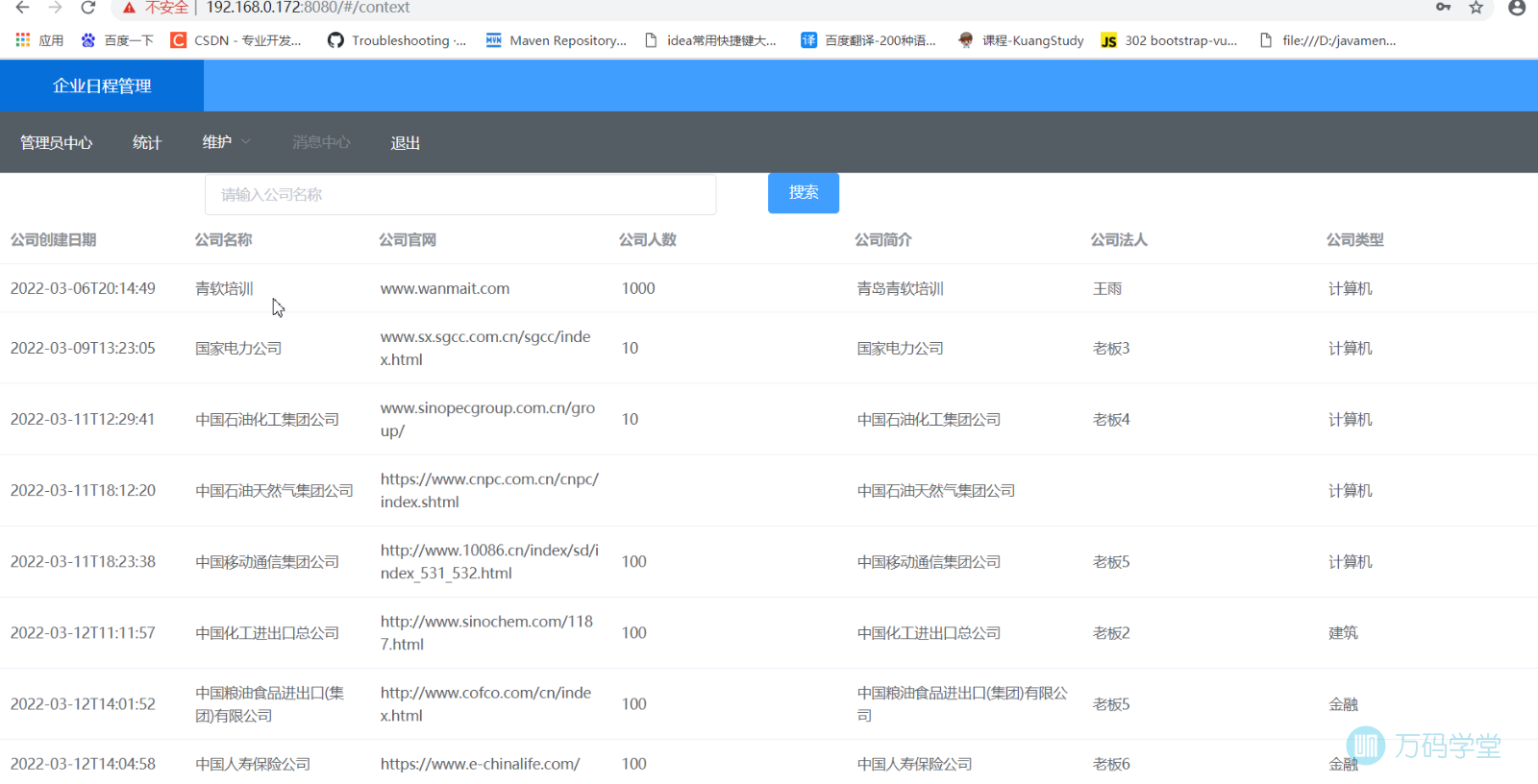The width and height of the screenshot is (1538, 784).
Task: Open the 管理员中心 menu item
Action: click(57, 142)
